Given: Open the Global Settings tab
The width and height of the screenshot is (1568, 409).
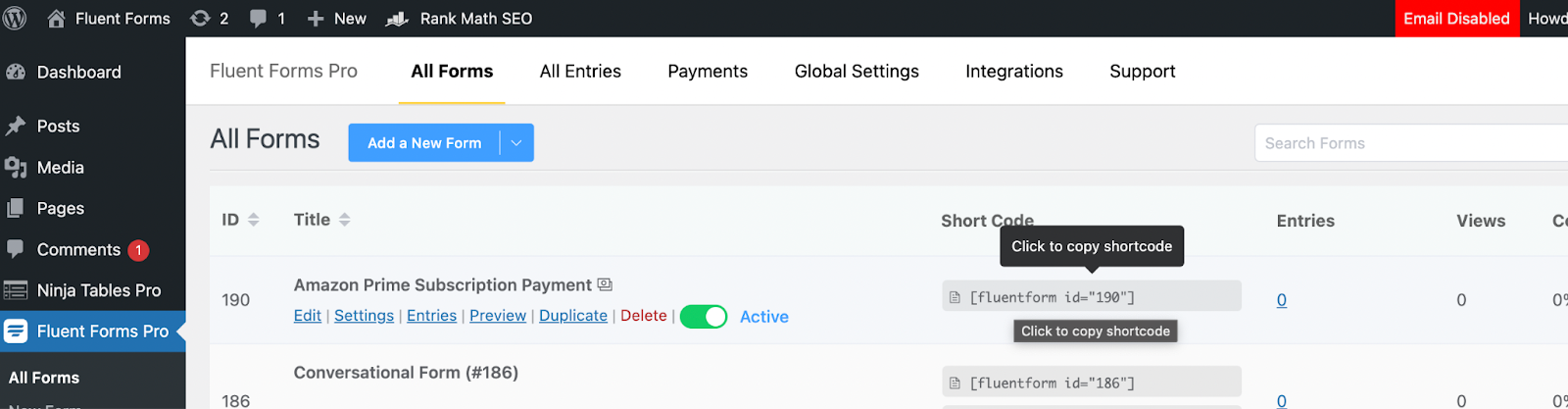Looking at the screenshot, I should [857, 72].
